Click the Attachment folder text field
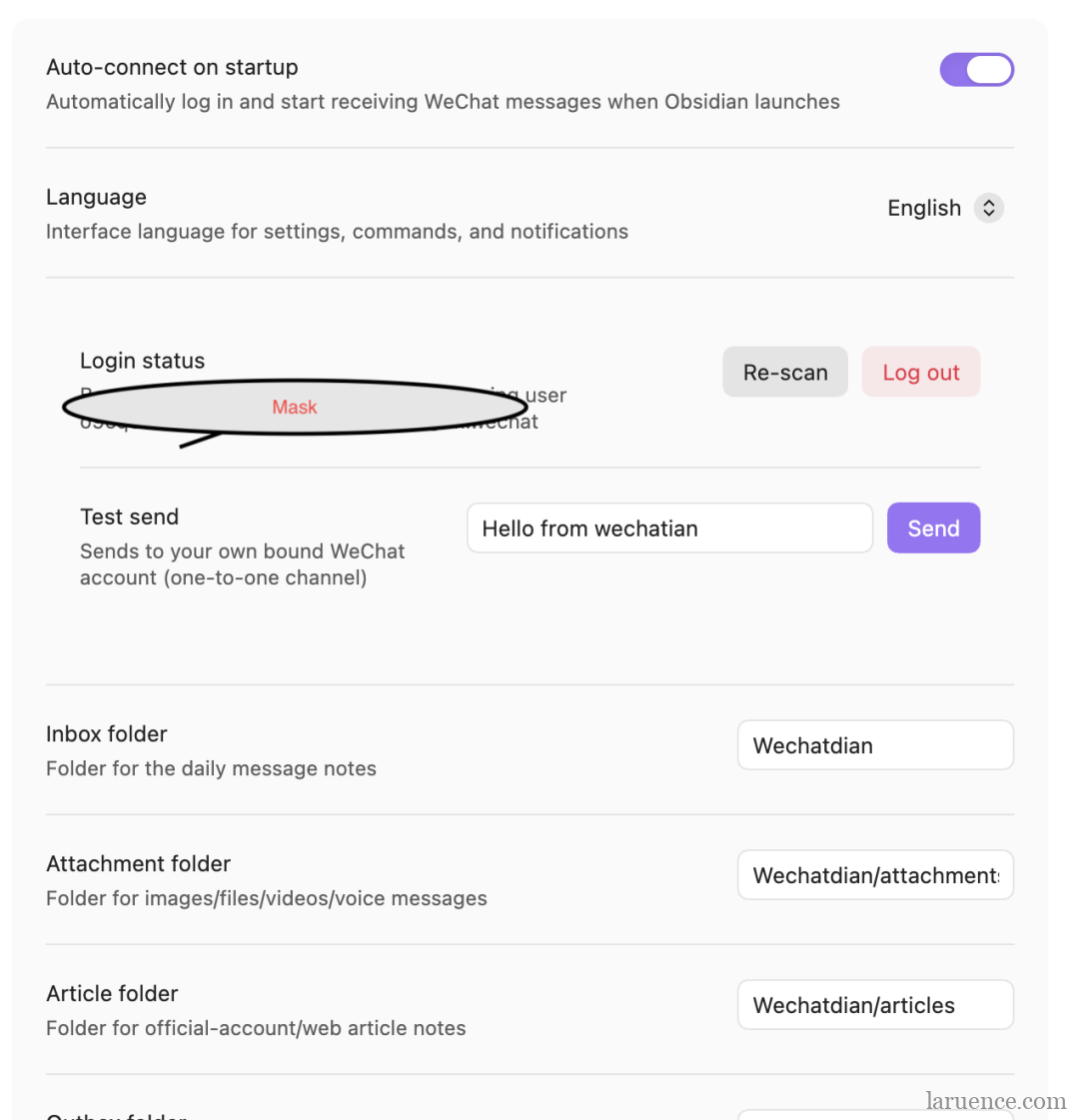This screenshot has height=1120, width=1079. pos(875,875)
